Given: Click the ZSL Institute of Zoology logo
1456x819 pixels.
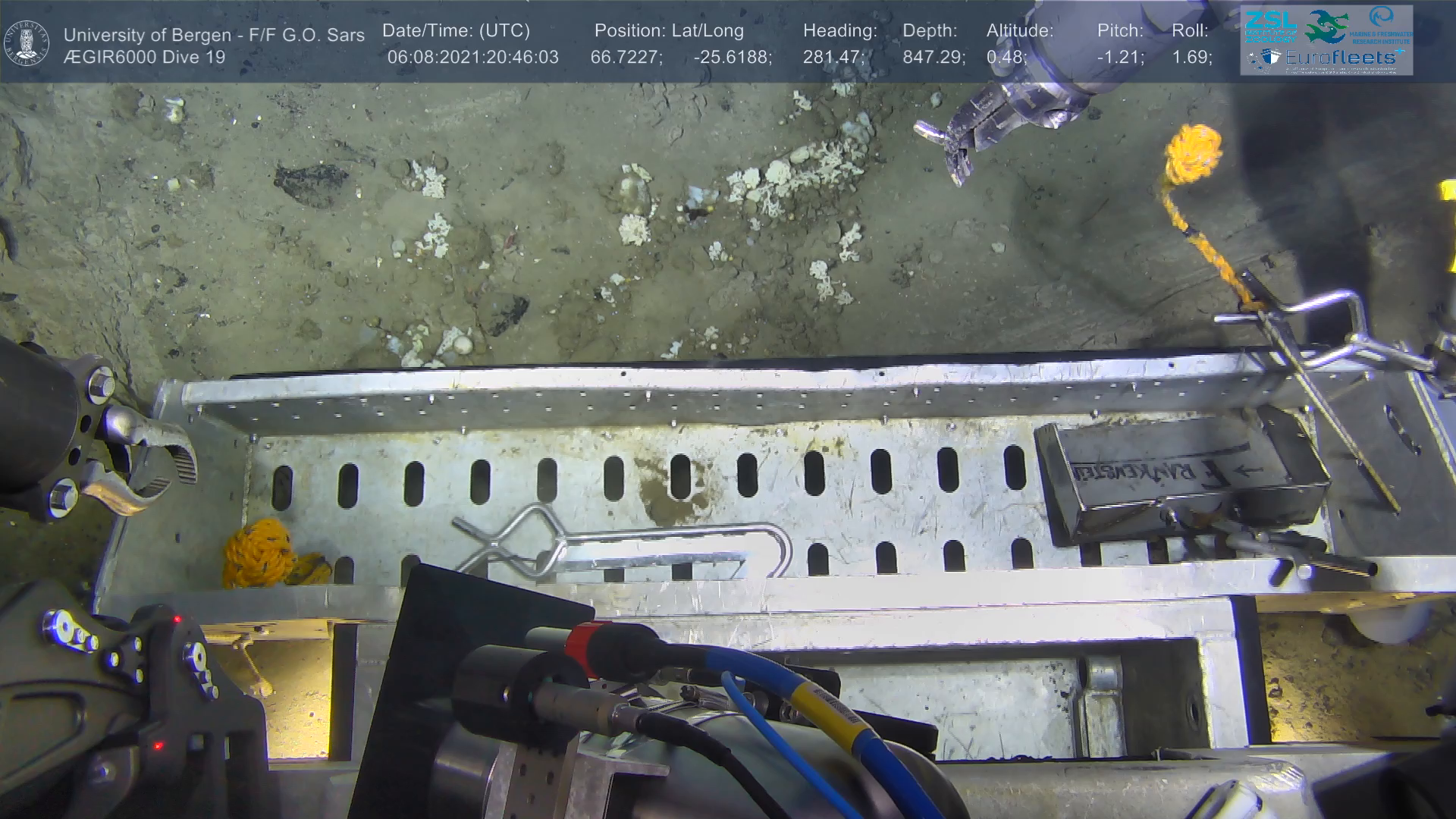Looking at the screenshot, I should (x=1269, y=26).
